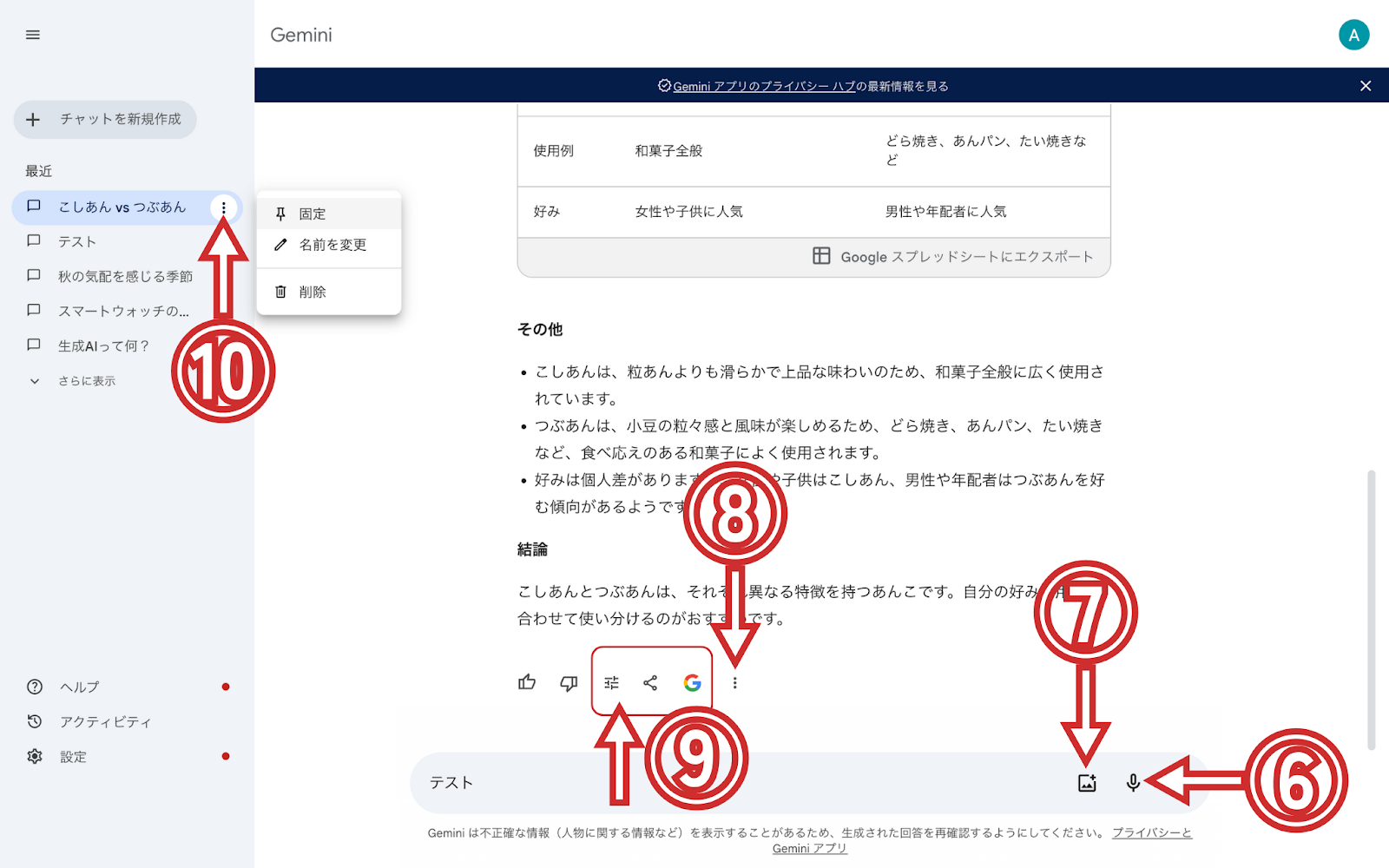Click the chat bubble icon beside テスト
Viewport: 1389px width, 868px height.
pos(34,241)
